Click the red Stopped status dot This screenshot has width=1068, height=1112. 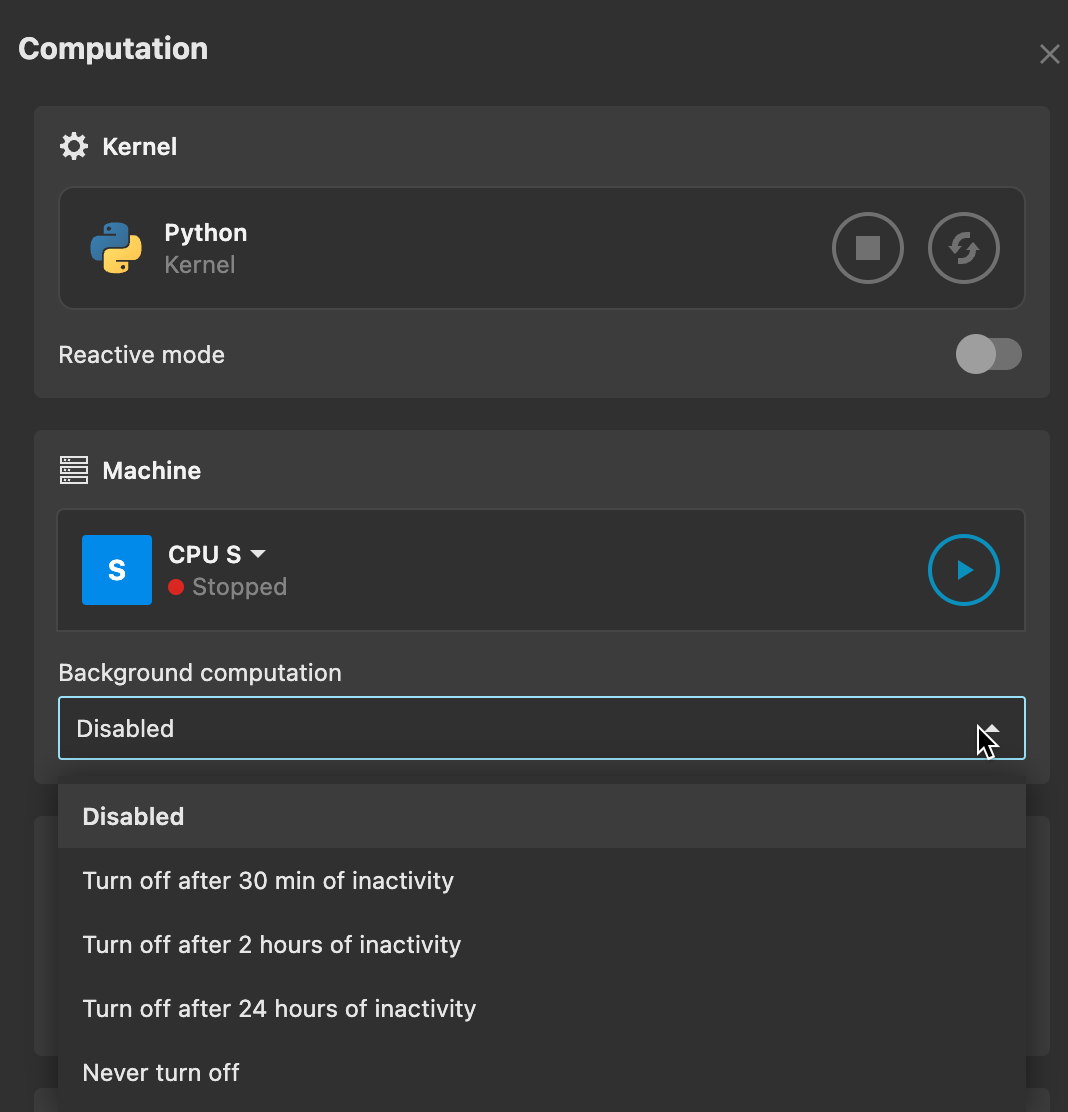coord(177,588)
